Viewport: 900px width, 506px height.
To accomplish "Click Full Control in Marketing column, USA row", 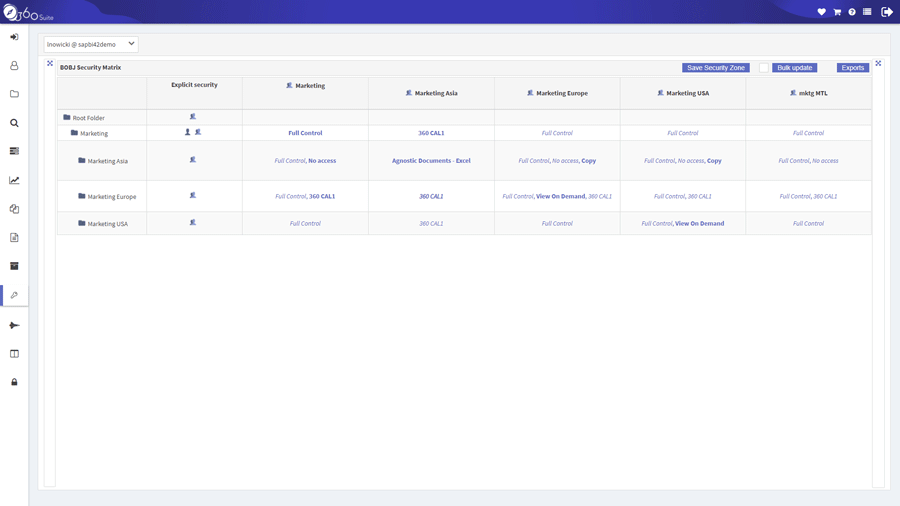I will point(305,224).
